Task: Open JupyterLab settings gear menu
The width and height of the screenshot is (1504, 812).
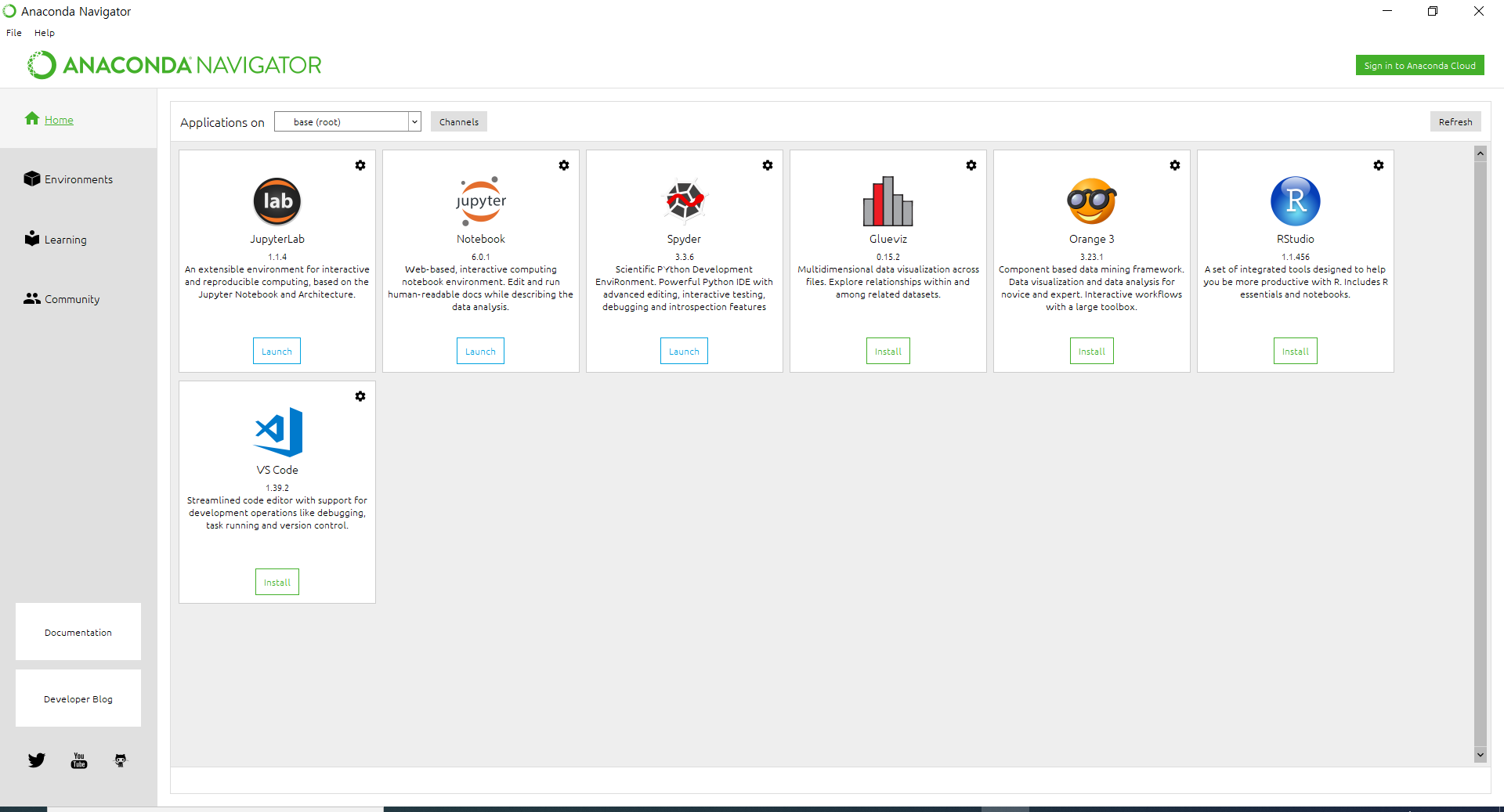Action: click(x=360, y=165)
